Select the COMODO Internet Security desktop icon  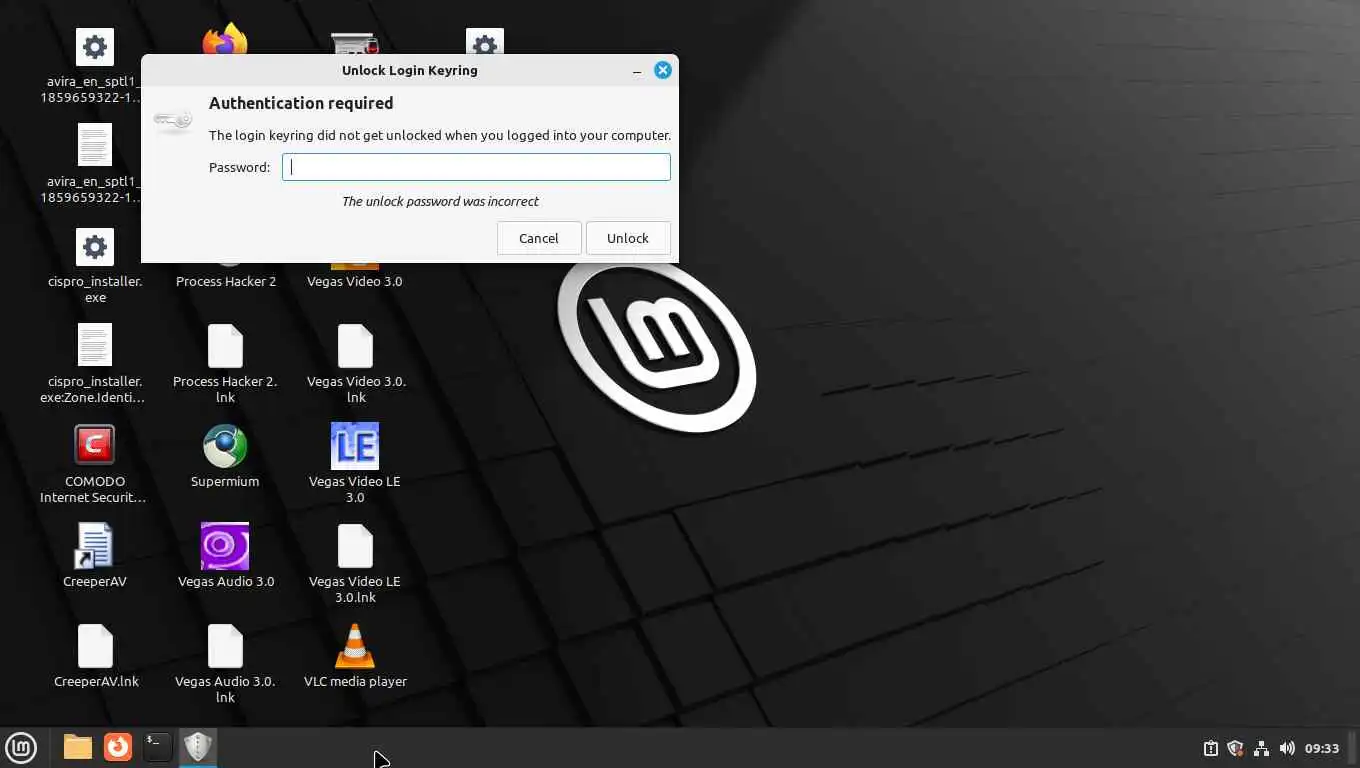click(x=95, y=446)
